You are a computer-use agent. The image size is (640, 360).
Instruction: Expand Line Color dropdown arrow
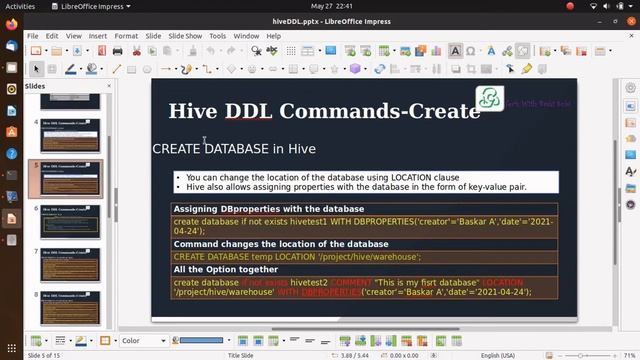(x=81, y=69)
